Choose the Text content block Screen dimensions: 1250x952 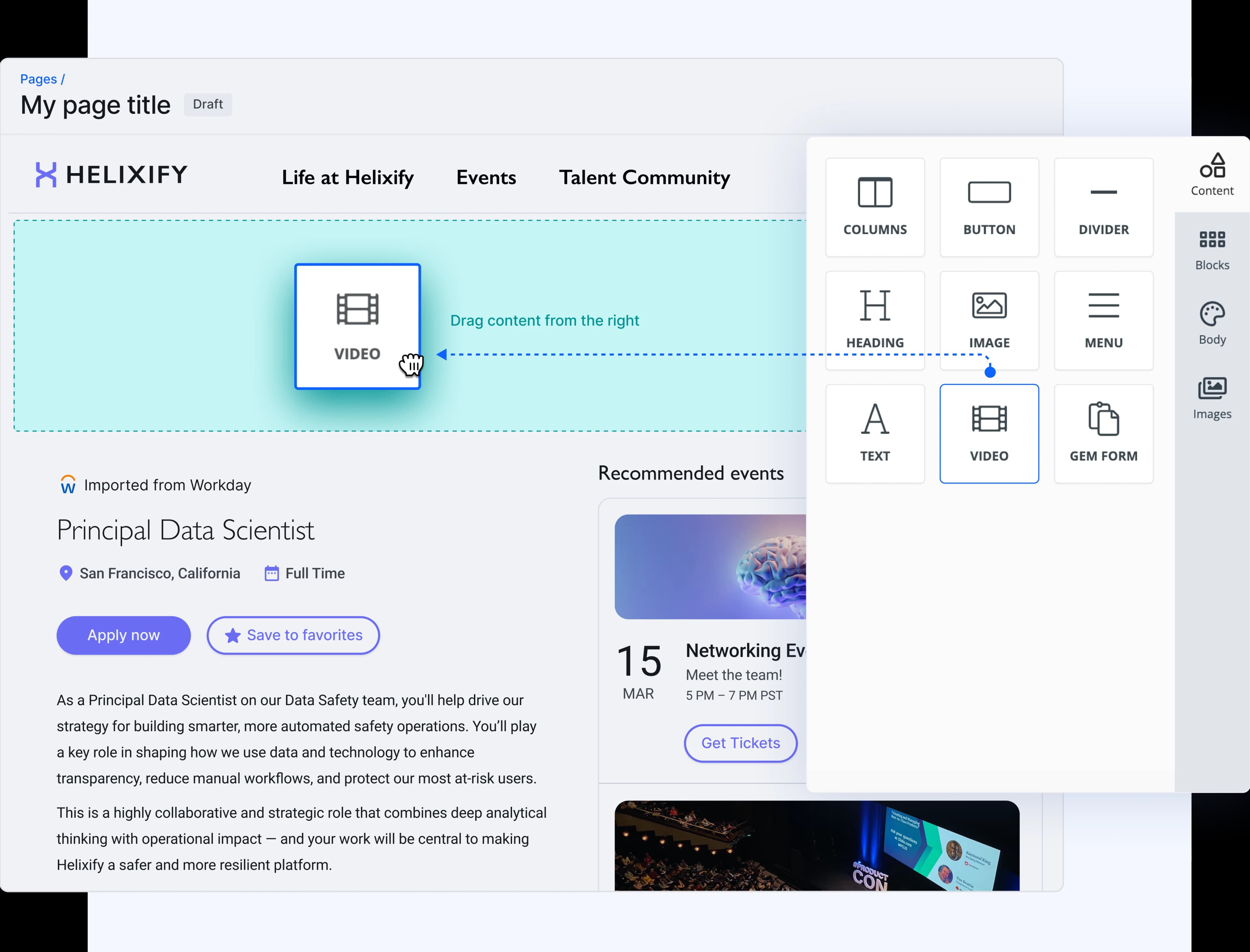pyautogui.click(x=875, y=433)
